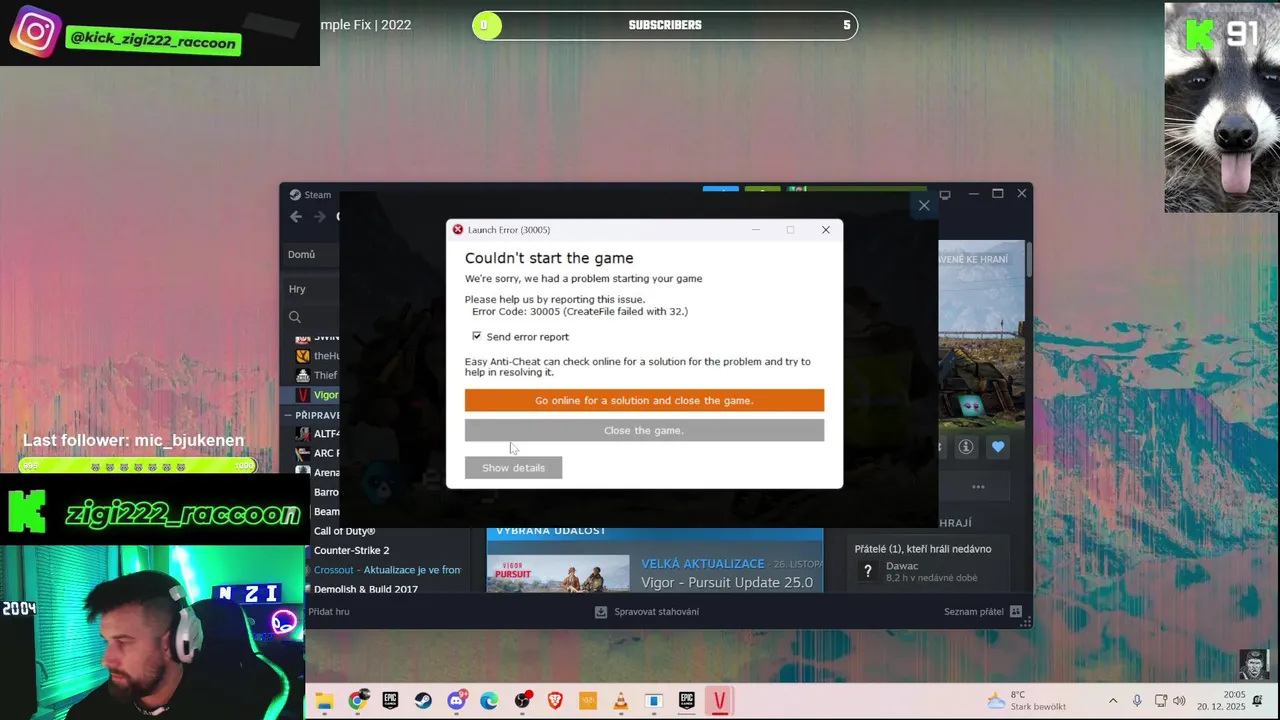Click the Steam forward arrow

[320, 216]
